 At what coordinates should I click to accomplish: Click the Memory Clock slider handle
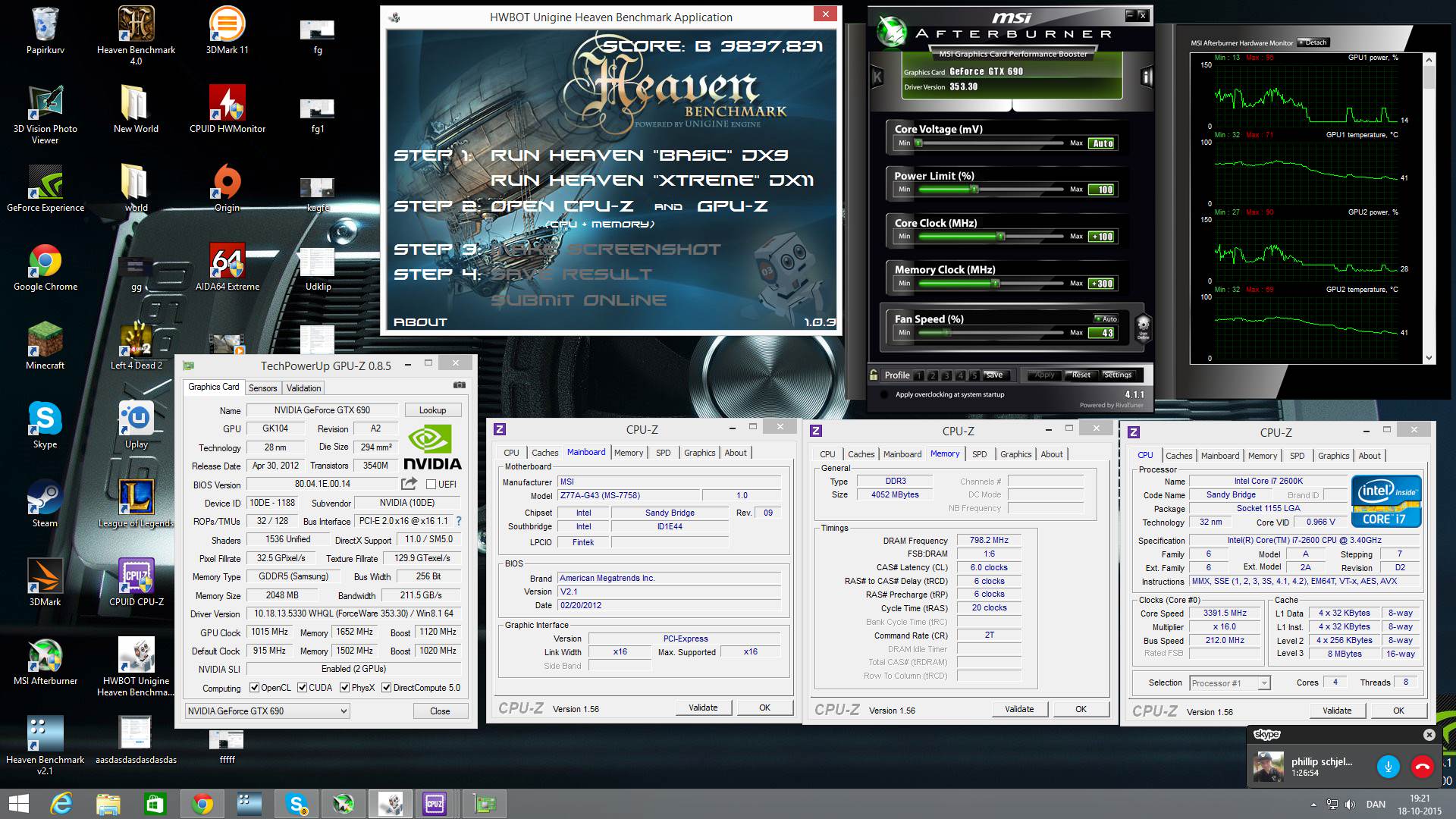click(995, 284)
